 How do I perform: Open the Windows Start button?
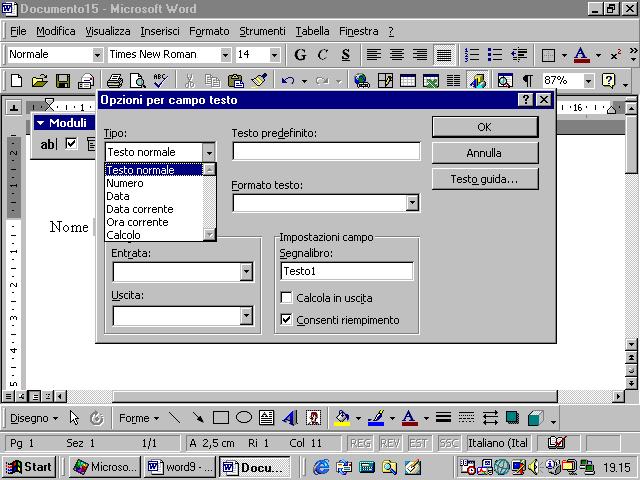(29, 467)
